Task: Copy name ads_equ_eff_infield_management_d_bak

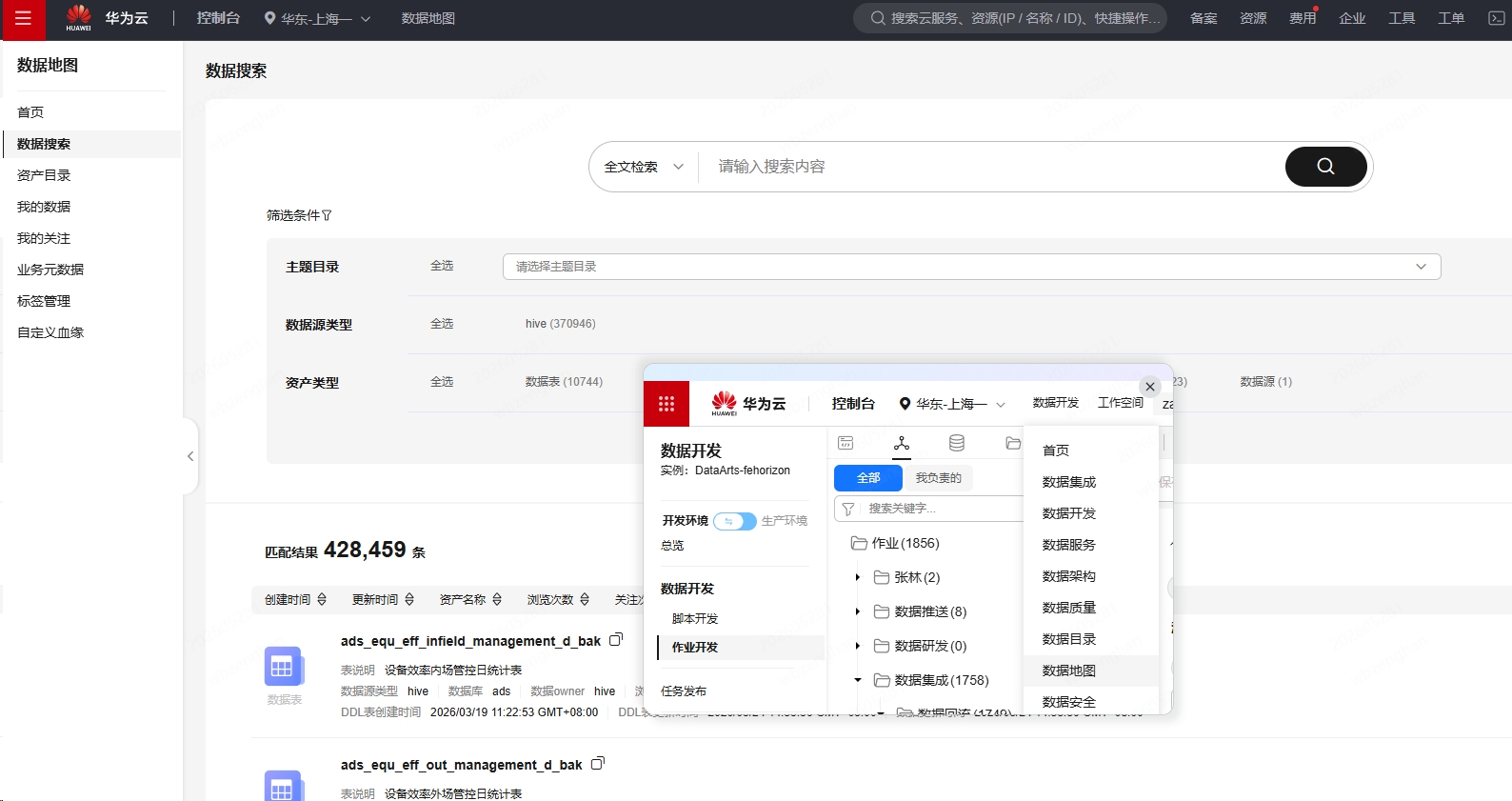Action: [x=616, y=640]
